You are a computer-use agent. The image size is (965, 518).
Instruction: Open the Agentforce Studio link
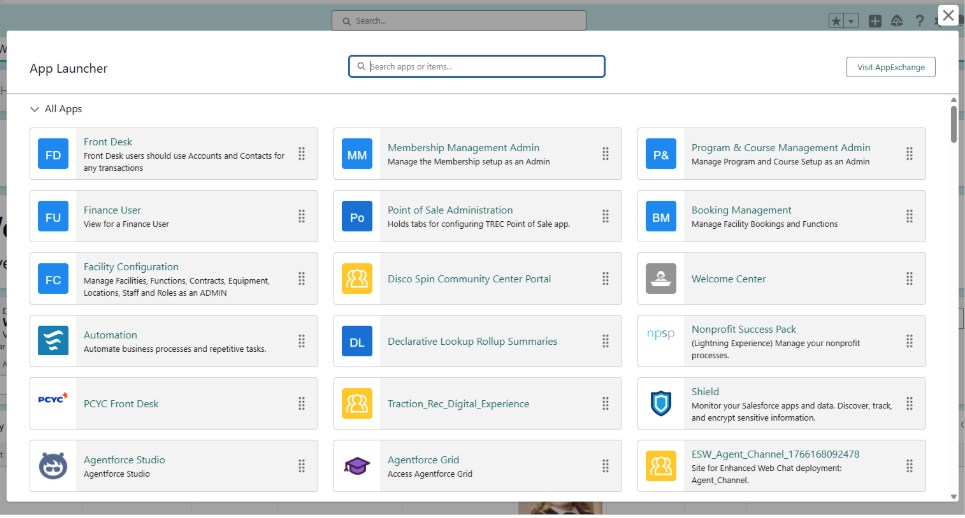[x=124, y=460]
